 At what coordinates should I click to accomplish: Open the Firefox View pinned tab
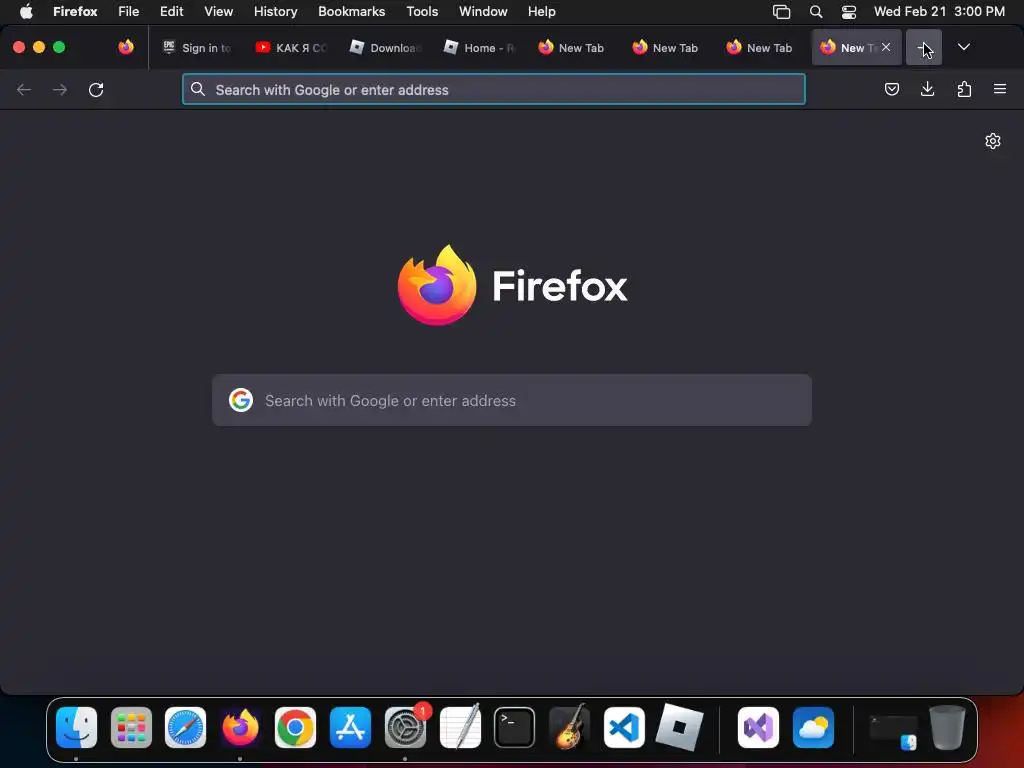tap(126, 47)
